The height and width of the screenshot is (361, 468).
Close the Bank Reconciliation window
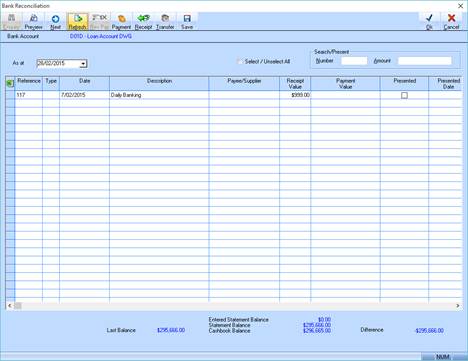[x=460, y=6]
